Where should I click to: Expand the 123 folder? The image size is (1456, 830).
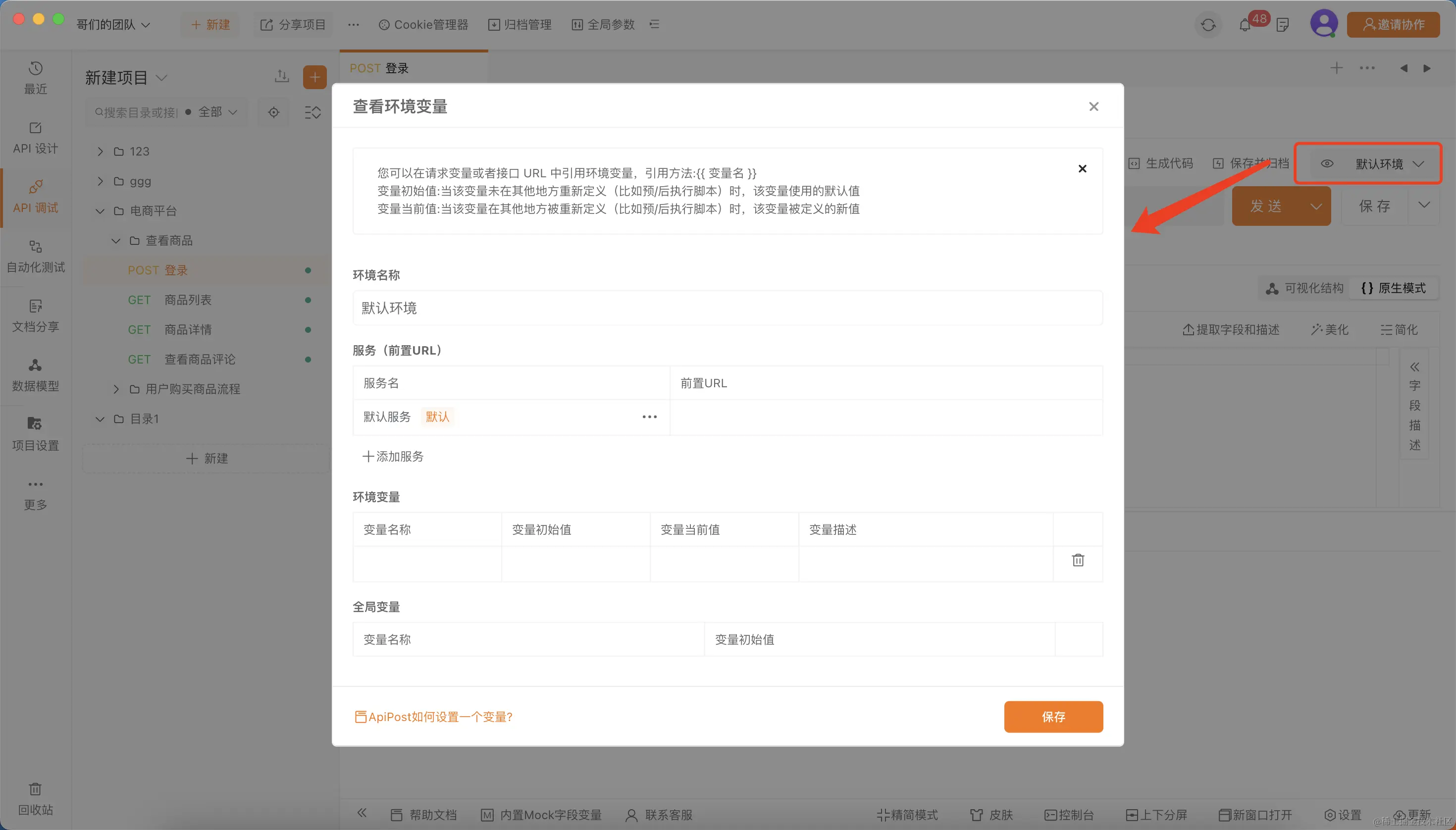(101, 152)
